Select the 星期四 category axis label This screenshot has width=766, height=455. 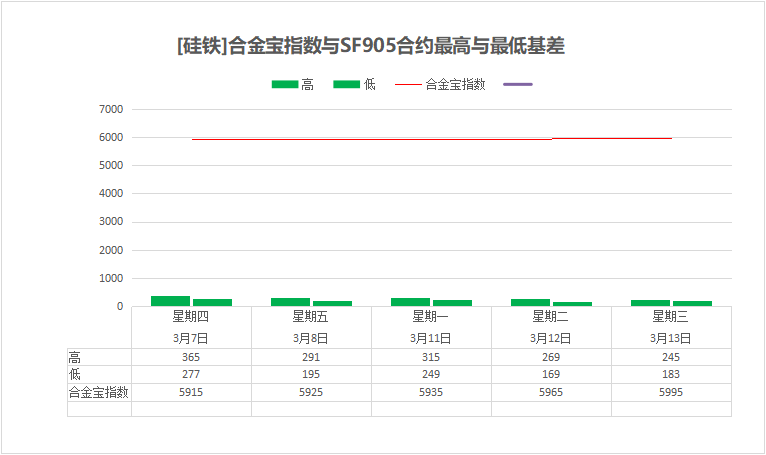[191, 317]
